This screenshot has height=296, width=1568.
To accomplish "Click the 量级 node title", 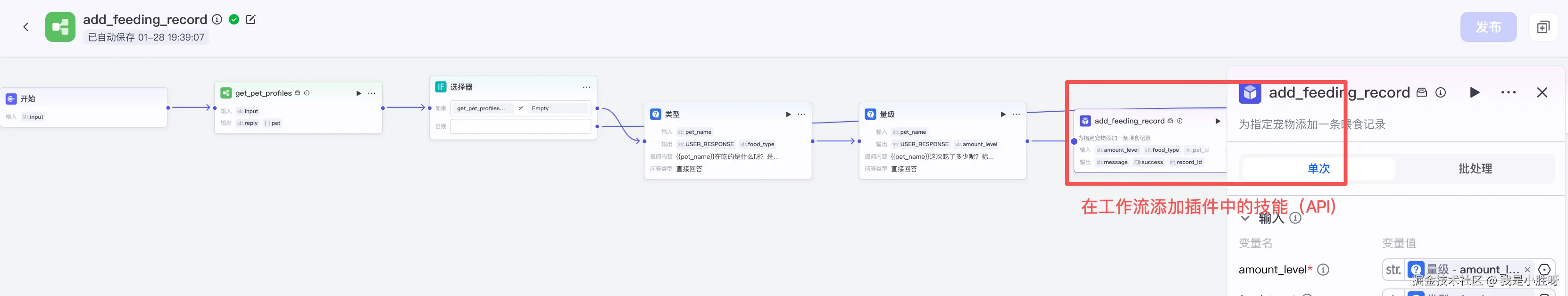I will point(887,114).
